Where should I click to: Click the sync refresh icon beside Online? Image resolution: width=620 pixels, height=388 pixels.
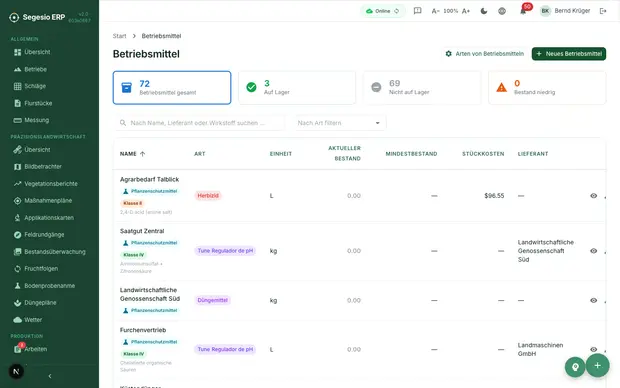397,11
